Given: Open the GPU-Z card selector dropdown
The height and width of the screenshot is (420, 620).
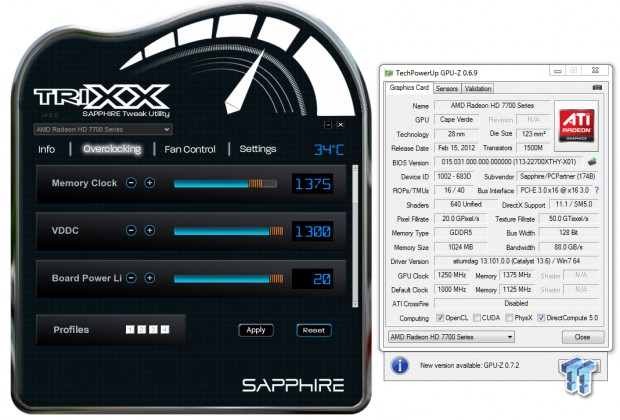Looking at the screenshot, I should click(x=451, y=337).
